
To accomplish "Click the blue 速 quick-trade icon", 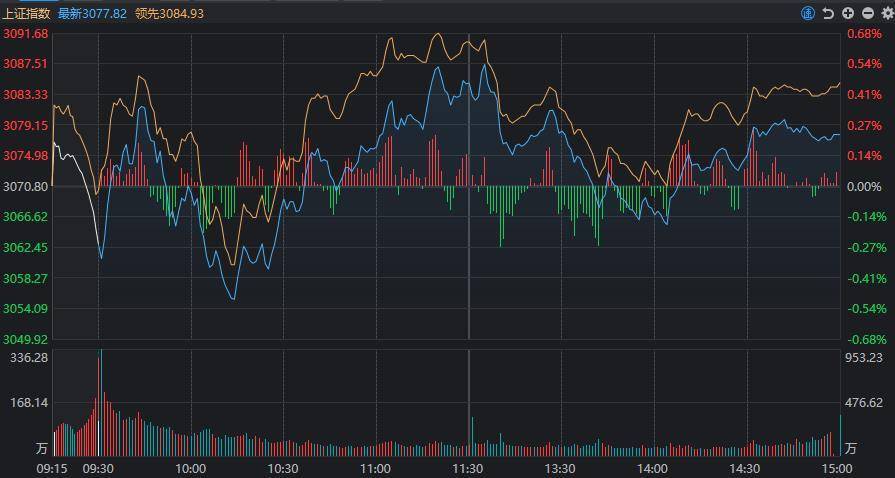I will coord(808,13).
